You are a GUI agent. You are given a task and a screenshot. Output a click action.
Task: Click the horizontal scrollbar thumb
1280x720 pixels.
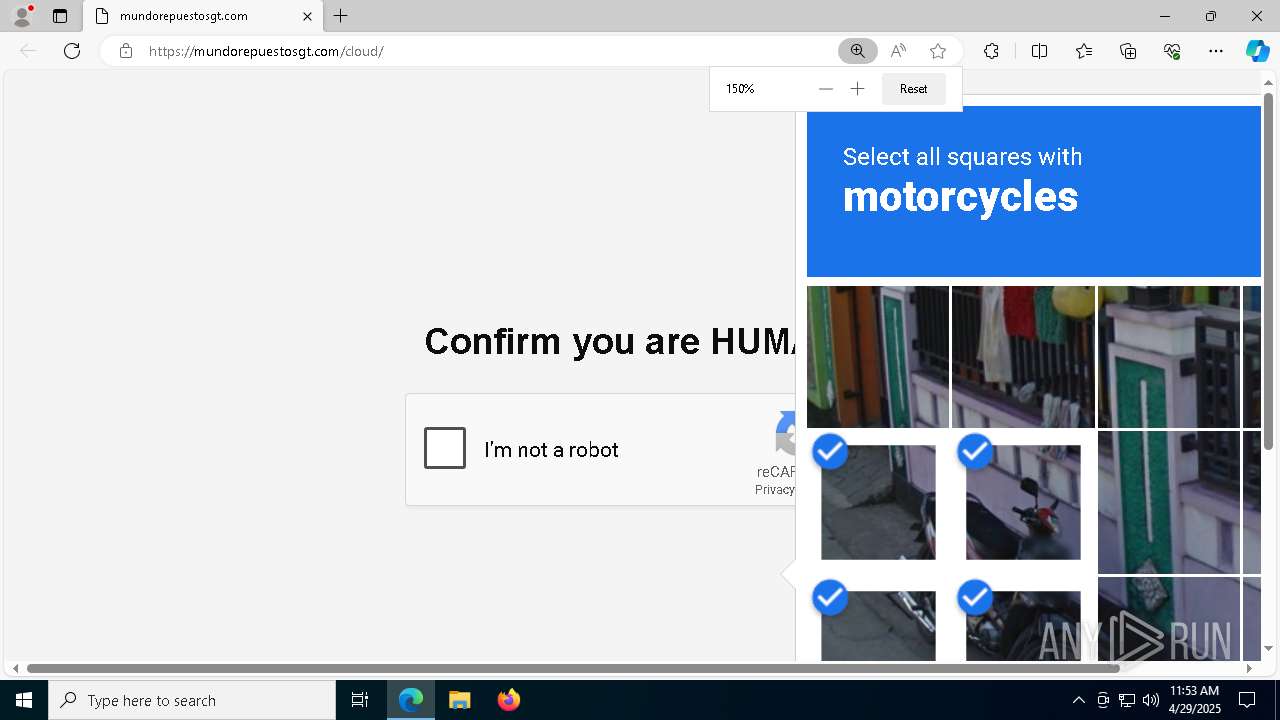click(x=573, y=668)
